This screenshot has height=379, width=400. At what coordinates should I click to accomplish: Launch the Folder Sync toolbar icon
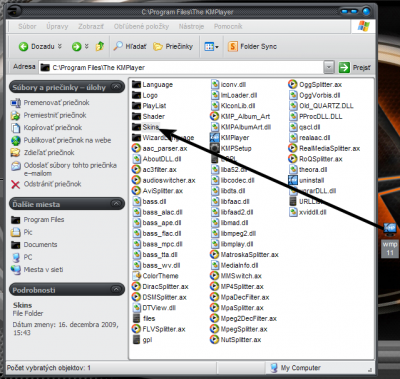click(x=233, y=46)
